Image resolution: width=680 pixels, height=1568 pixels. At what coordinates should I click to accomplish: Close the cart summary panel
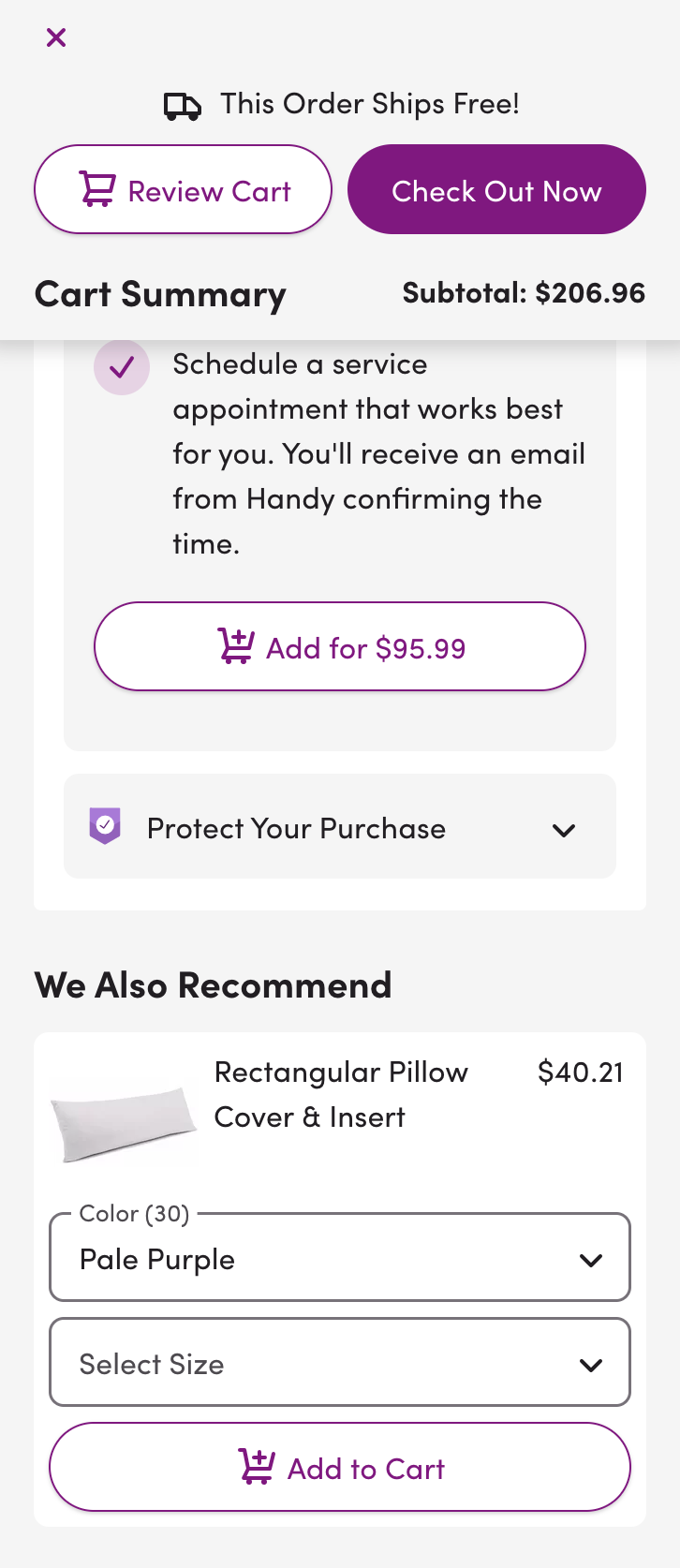click(x=56, y=37)
